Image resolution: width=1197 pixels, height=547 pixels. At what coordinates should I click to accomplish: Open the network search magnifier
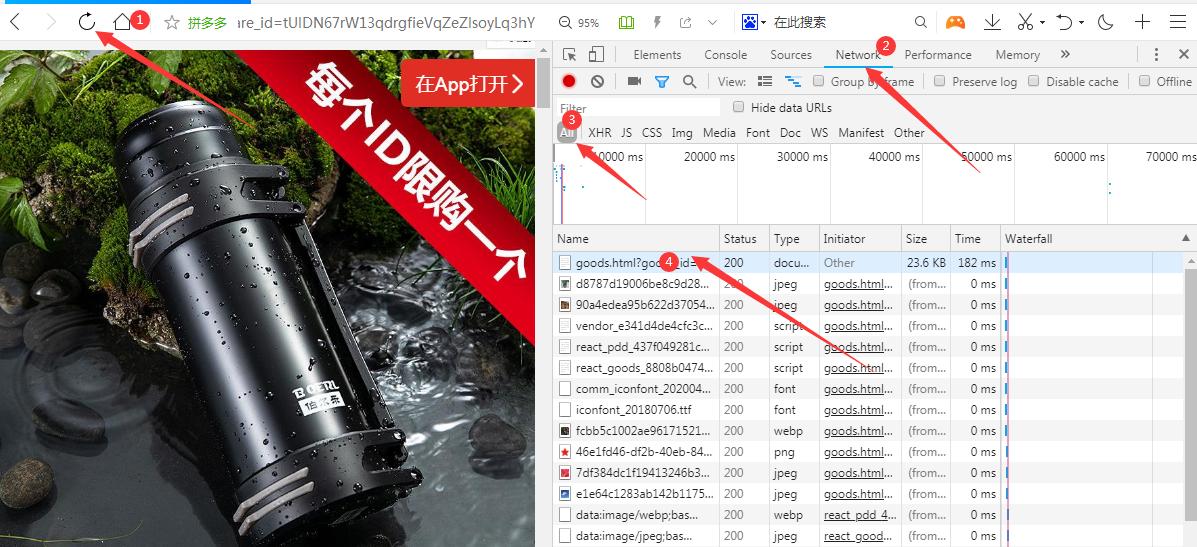(x=689, y=81)
